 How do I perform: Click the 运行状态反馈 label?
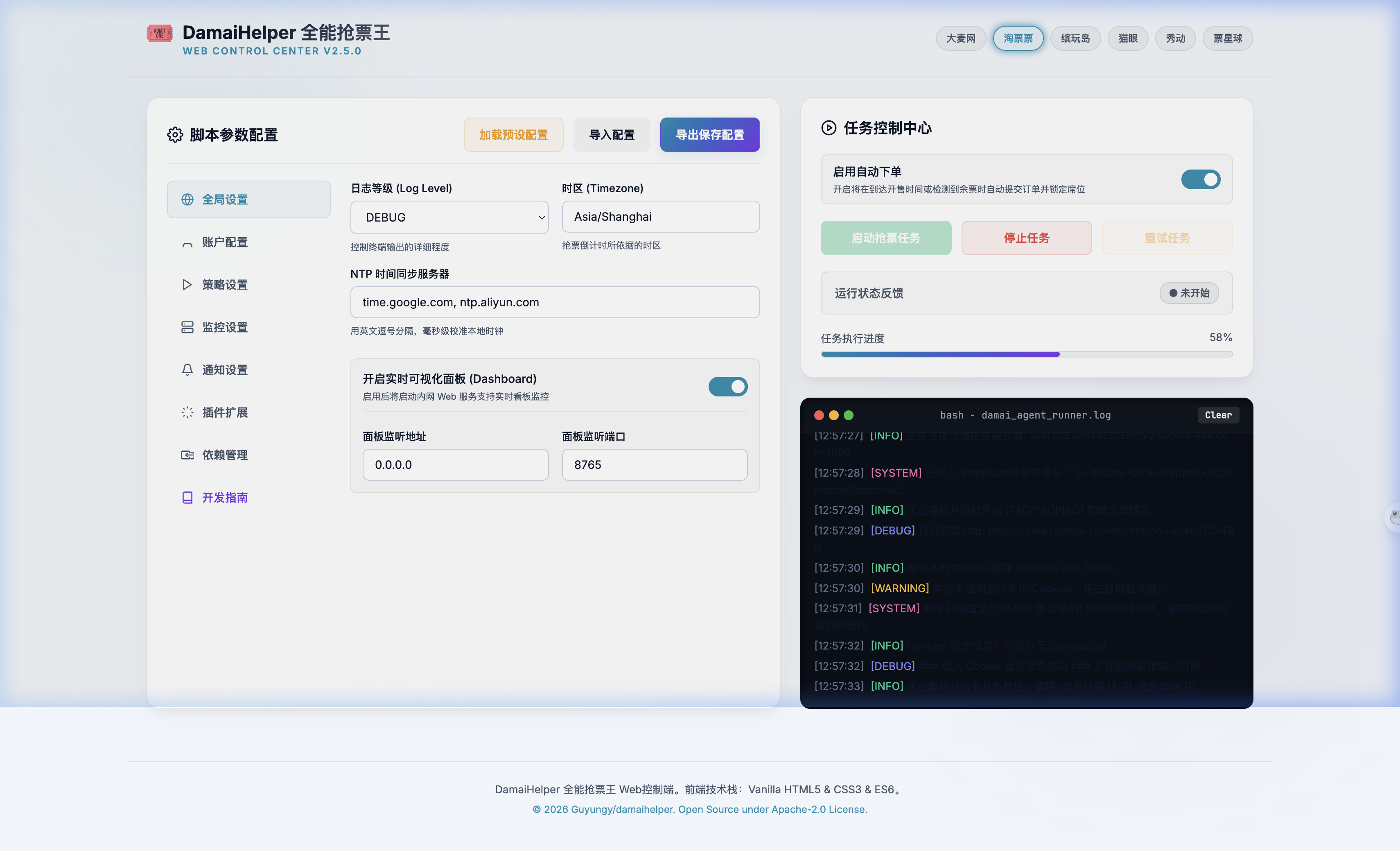pos(869,294)
